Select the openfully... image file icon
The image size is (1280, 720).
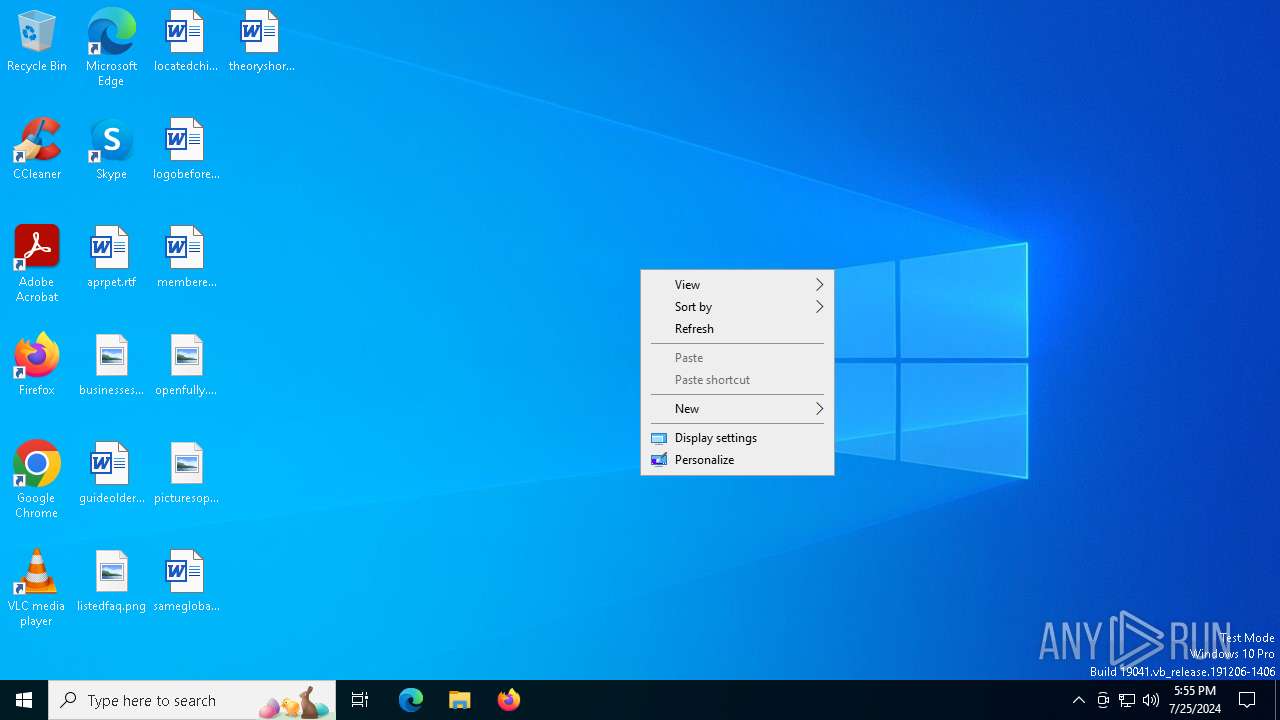point(185,366)
